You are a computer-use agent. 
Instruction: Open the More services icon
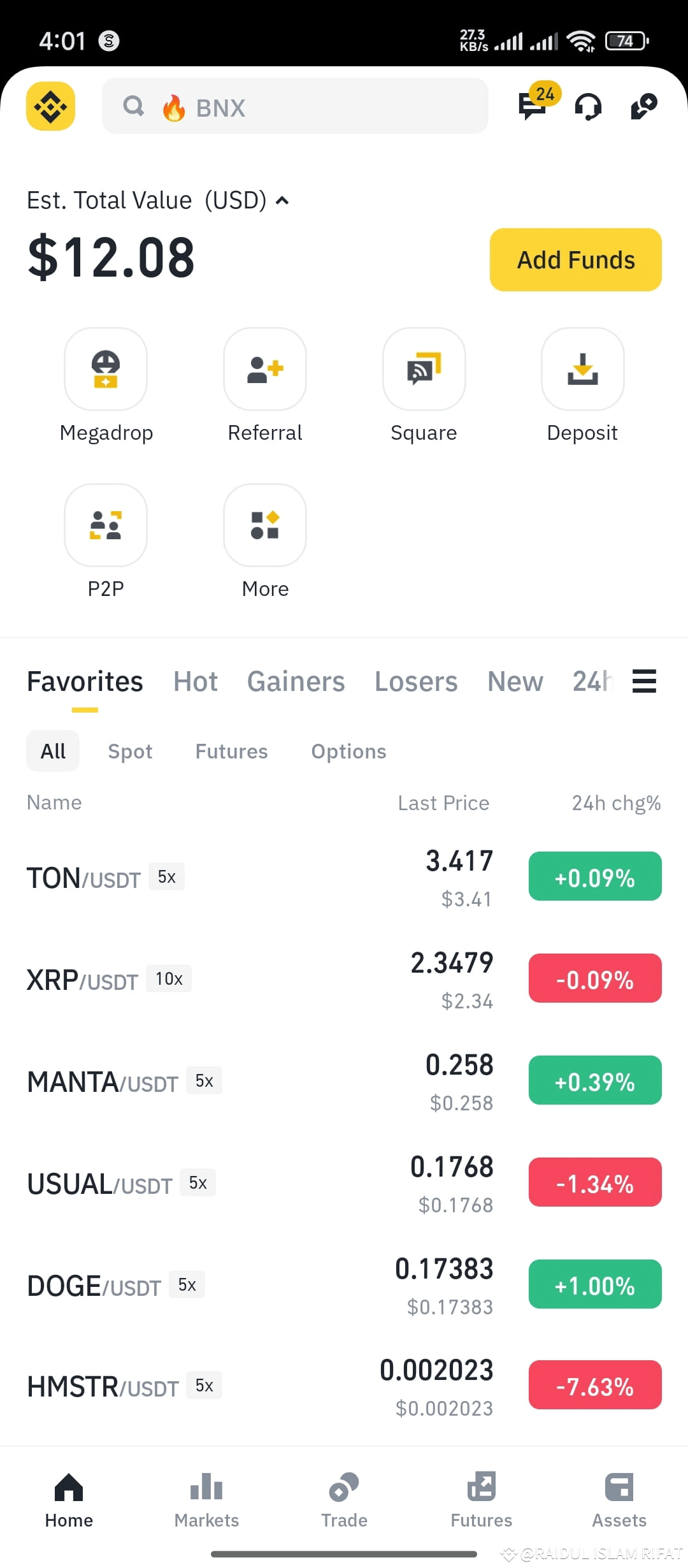pos(265,525)
